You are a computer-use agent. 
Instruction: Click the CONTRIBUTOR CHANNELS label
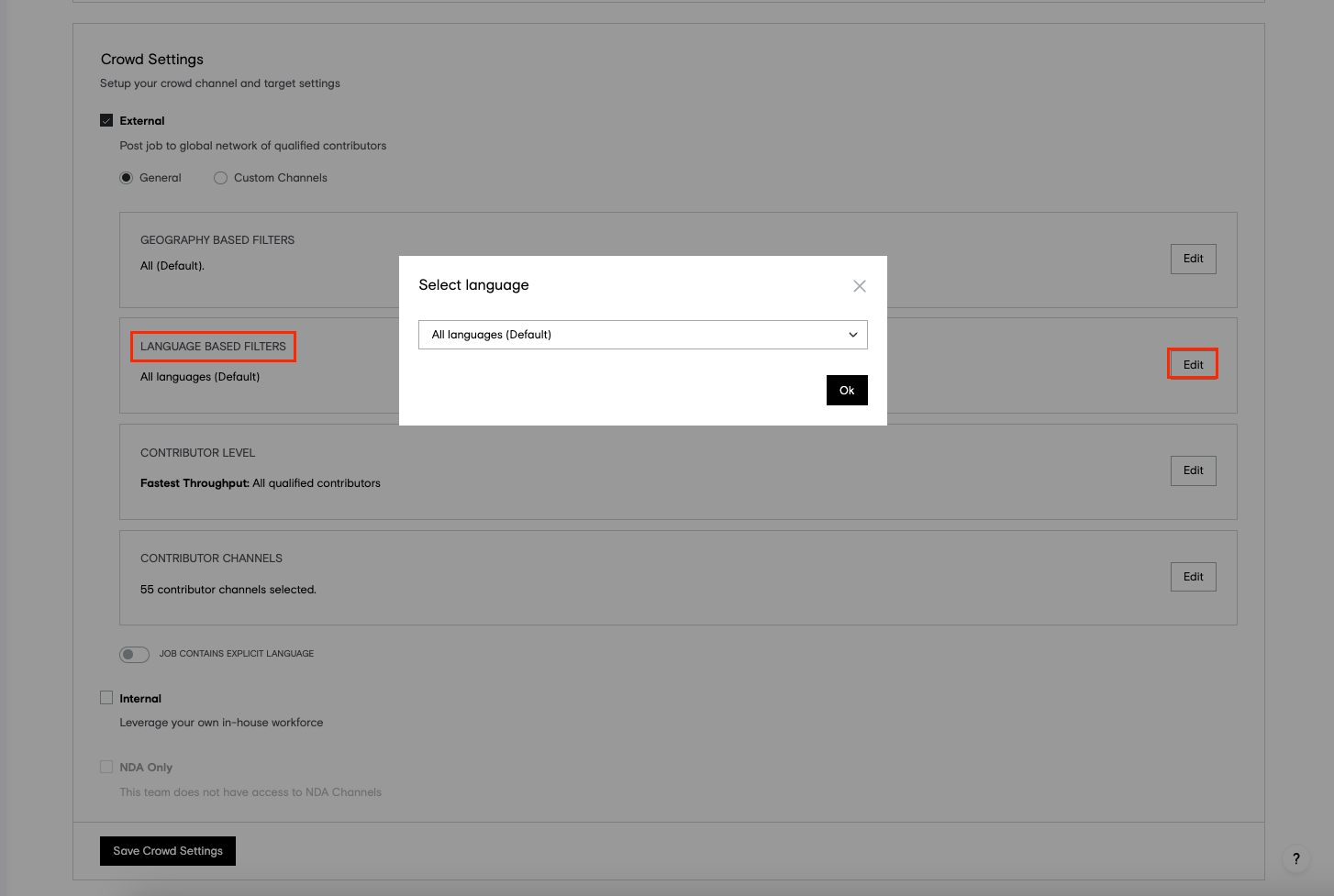pos(211,559)
